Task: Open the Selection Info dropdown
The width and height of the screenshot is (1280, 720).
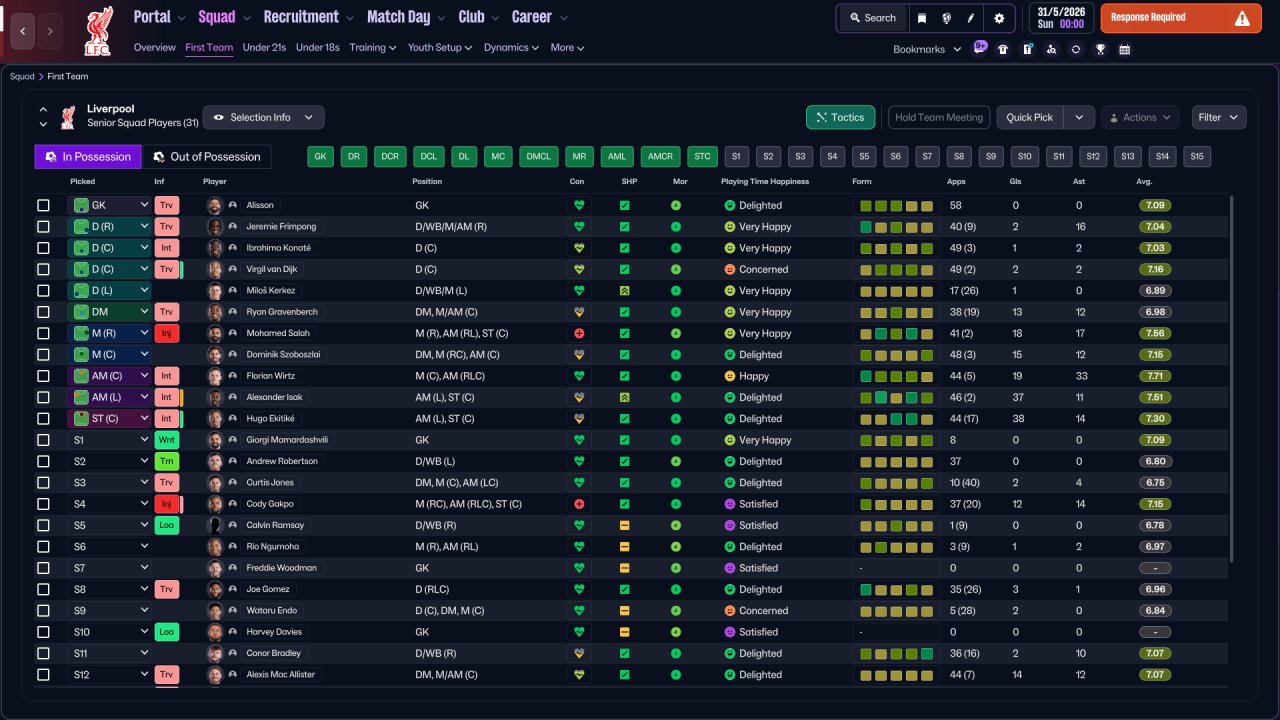Action: point(263,117)
